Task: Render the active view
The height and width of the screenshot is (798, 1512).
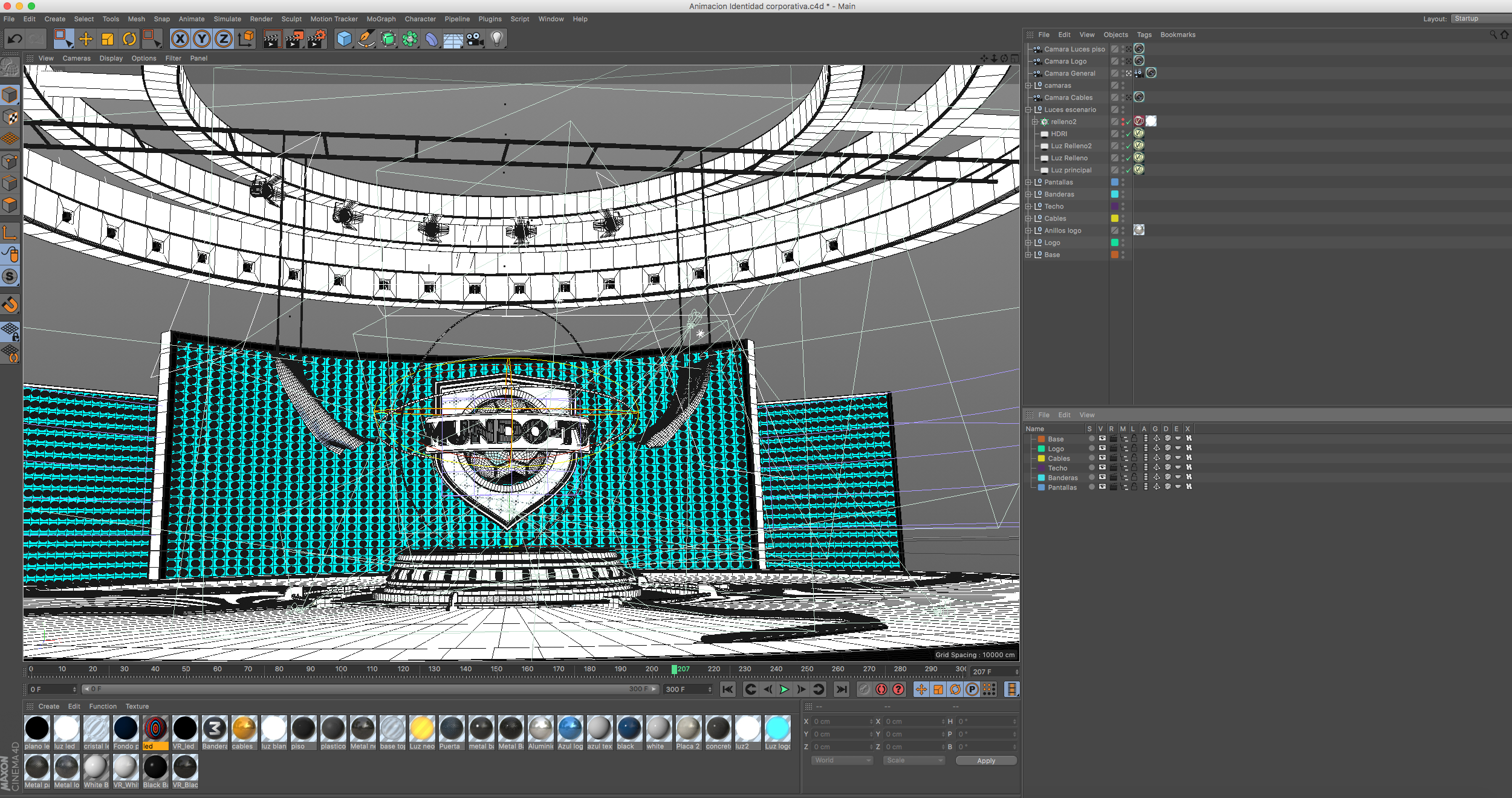Action: (273, 39)
